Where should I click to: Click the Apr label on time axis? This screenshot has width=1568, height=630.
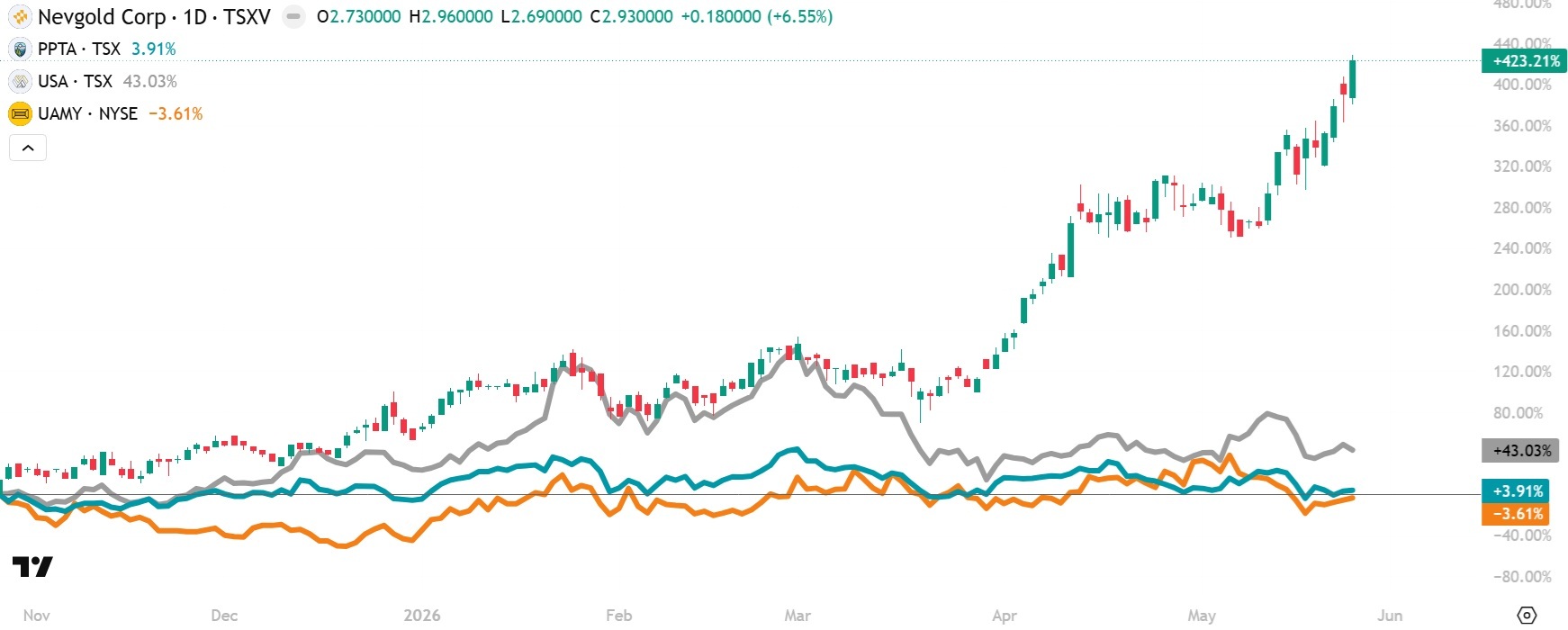click(1005, 616)
